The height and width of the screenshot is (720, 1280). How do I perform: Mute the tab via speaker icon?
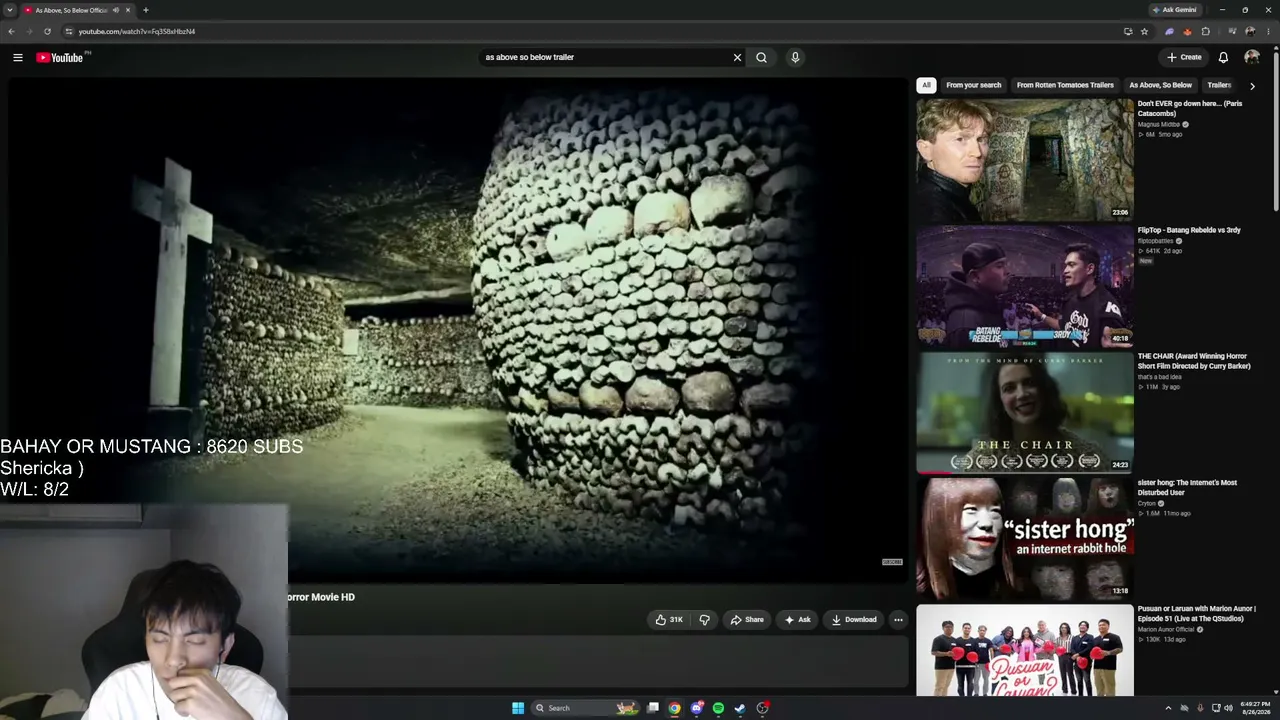(116, 10)
